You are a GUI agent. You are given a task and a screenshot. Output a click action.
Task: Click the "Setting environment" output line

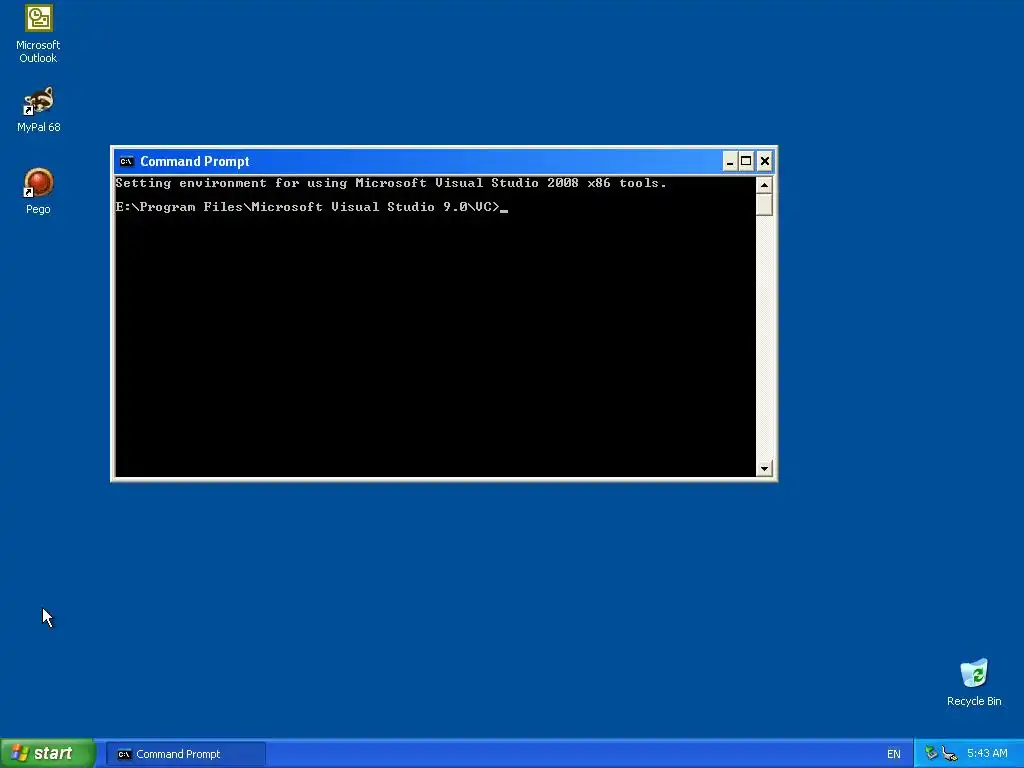coord(391,183)
